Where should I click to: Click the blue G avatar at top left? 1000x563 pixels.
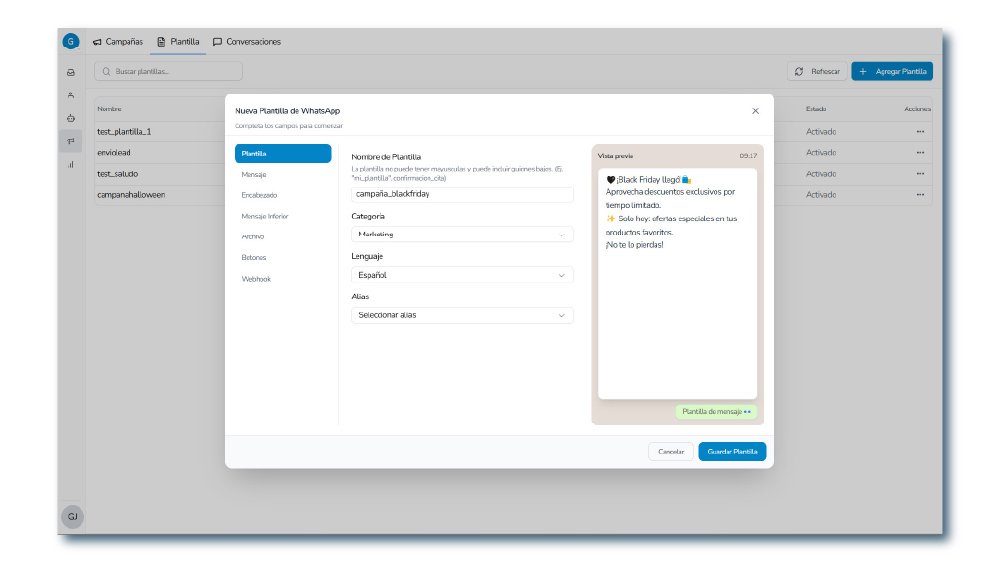[x=71, y=41]
